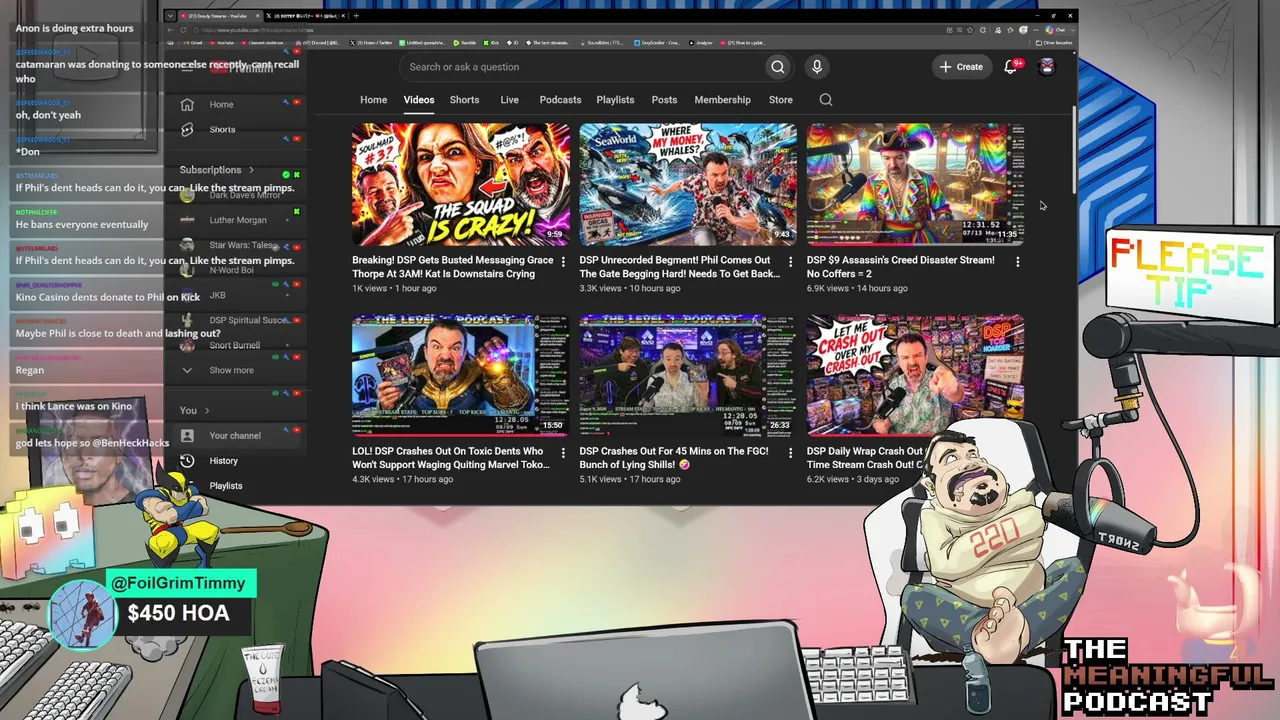This screenshot has width=1280, height=720.
Task: Open options menu for 'Assassin's Creed Disaster Stream' video
Action: (1018, 261)
